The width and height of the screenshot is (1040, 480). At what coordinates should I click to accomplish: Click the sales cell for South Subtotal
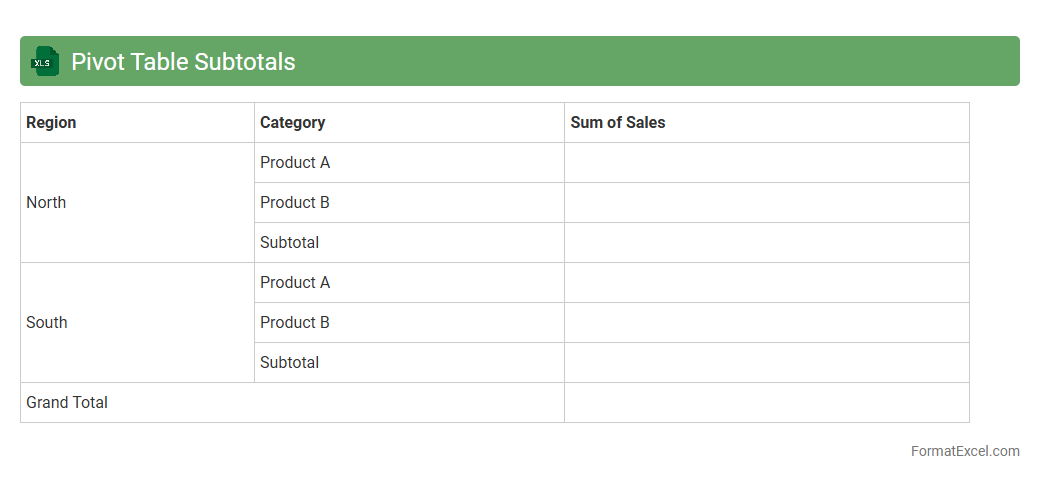(x=766, y=362)
